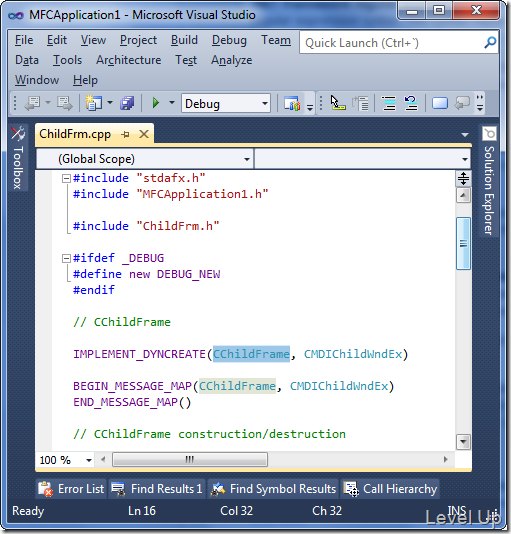Viewport: 511px width, 534px height.
Task: Open the Project menu
Action: pos(138,40)
